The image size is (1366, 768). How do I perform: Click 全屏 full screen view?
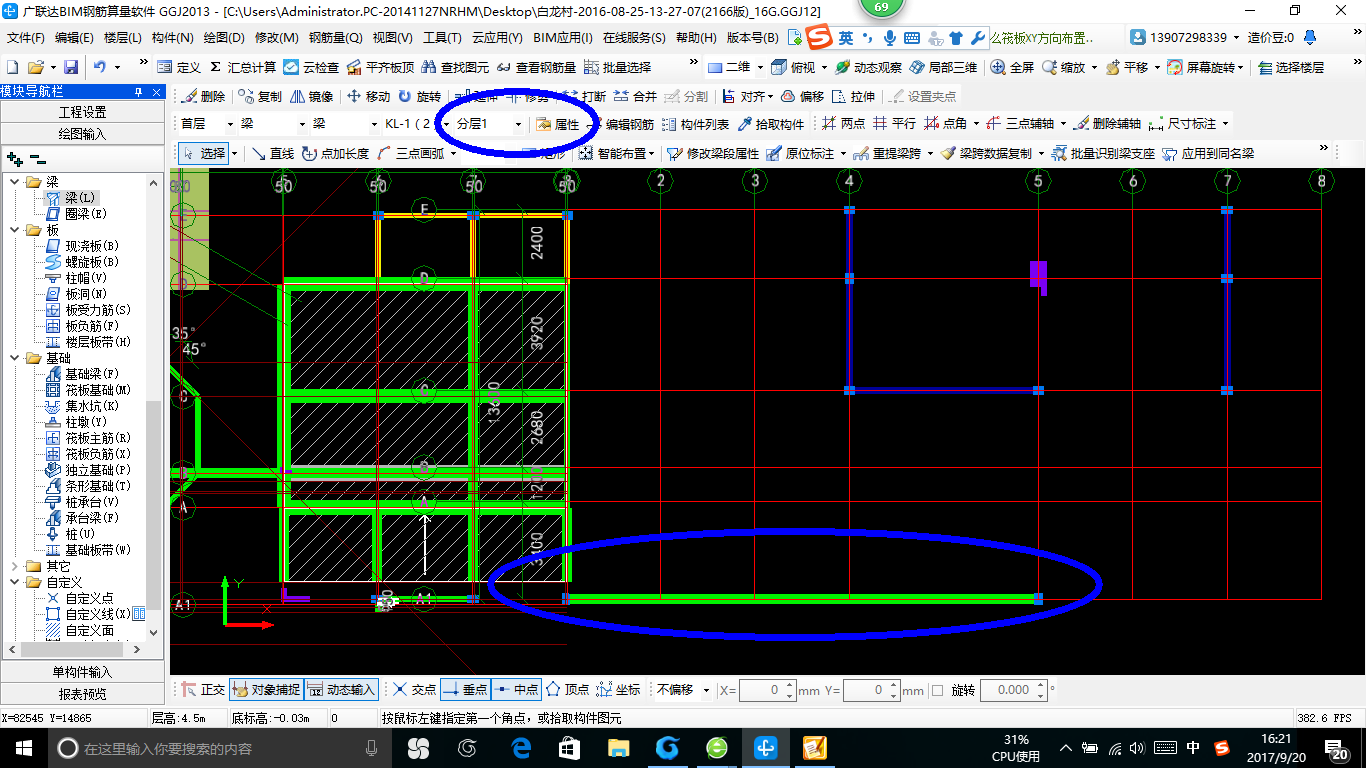pos(1012,67)
